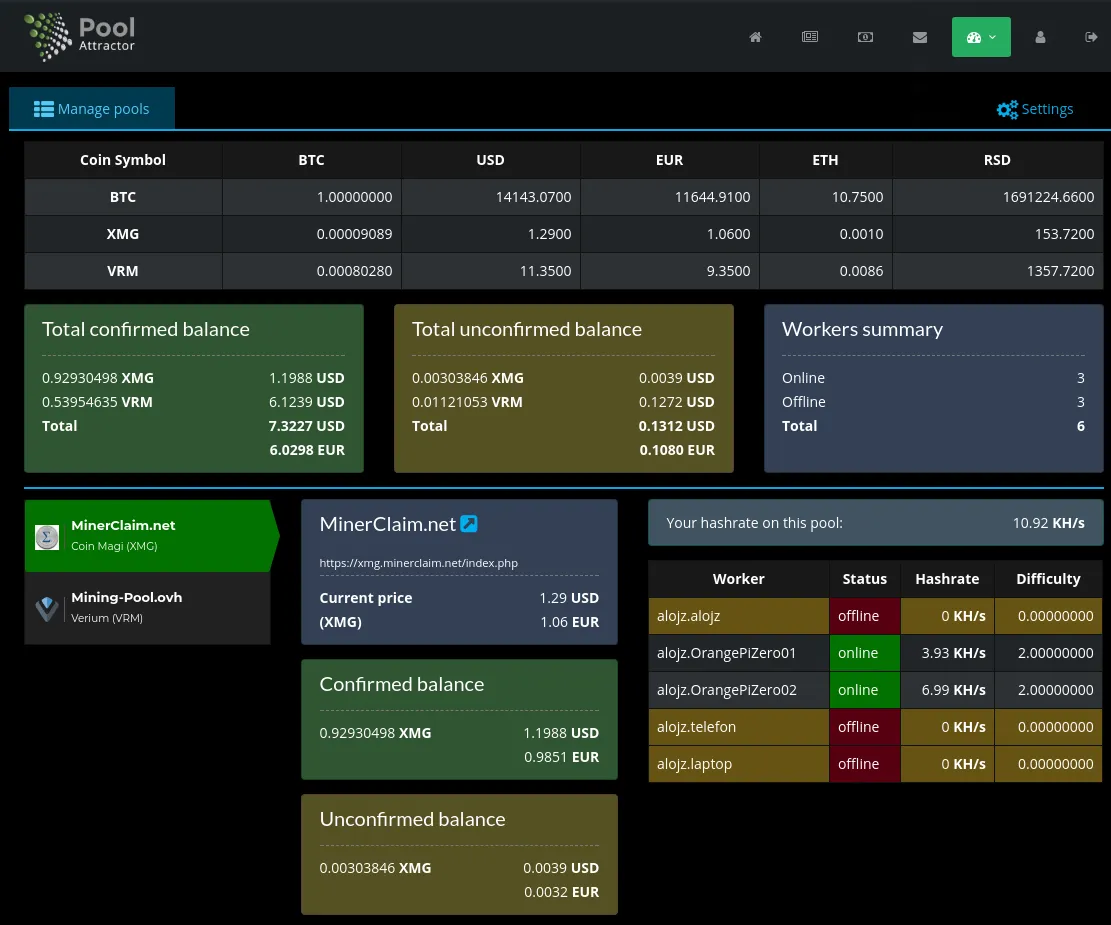Open the Manage pools tab

[x=91, y=108]
